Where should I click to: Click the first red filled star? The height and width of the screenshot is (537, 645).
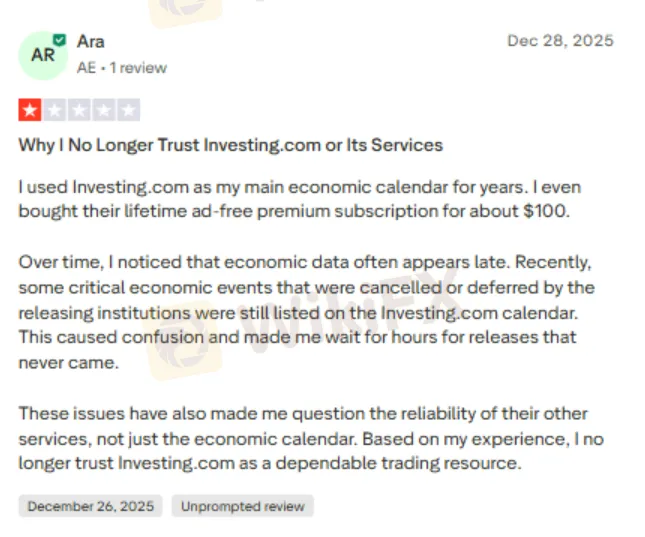(29, 110)
